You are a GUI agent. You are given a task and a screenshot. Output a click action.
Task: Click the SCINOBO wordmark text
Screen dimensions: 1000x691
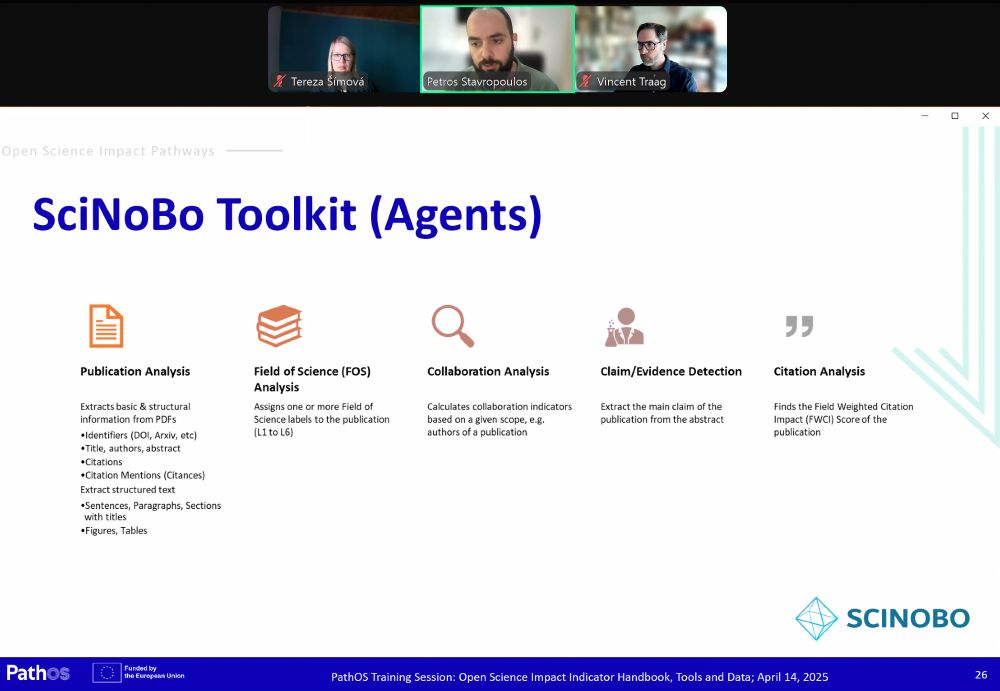908,618
